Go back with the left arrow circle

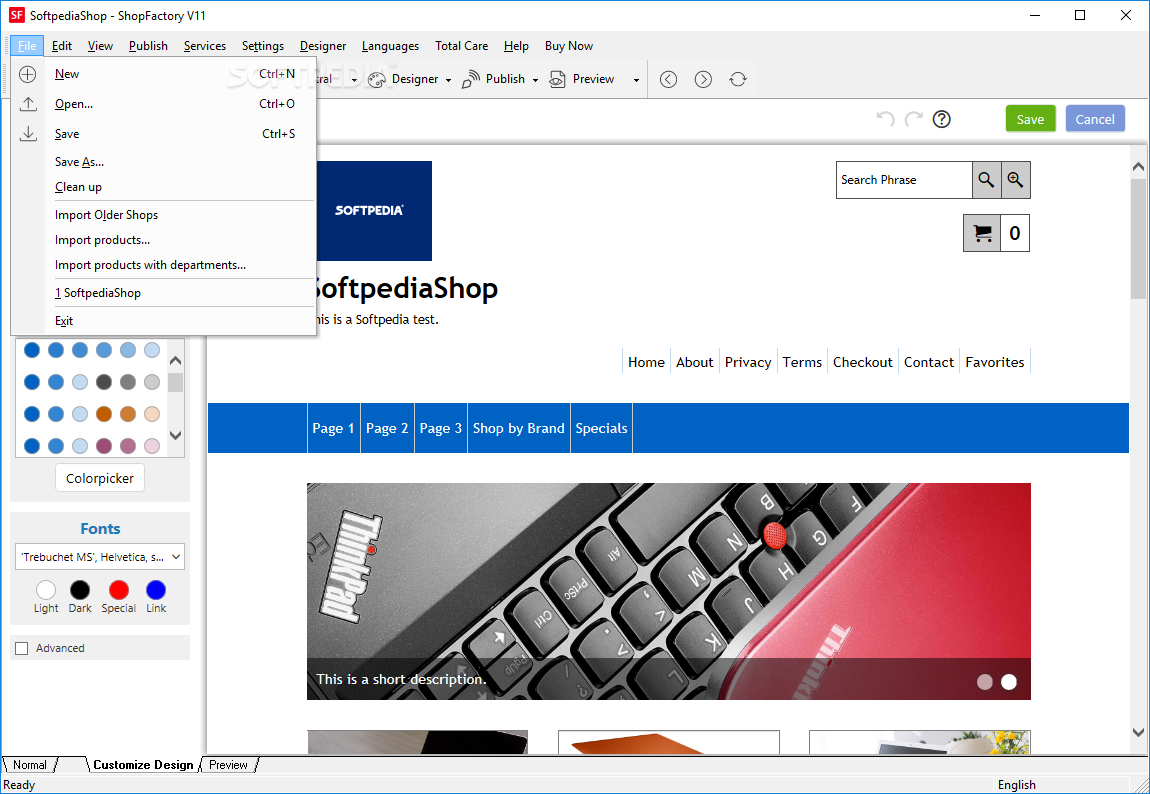pyautogui.click(x=668, y=79)
